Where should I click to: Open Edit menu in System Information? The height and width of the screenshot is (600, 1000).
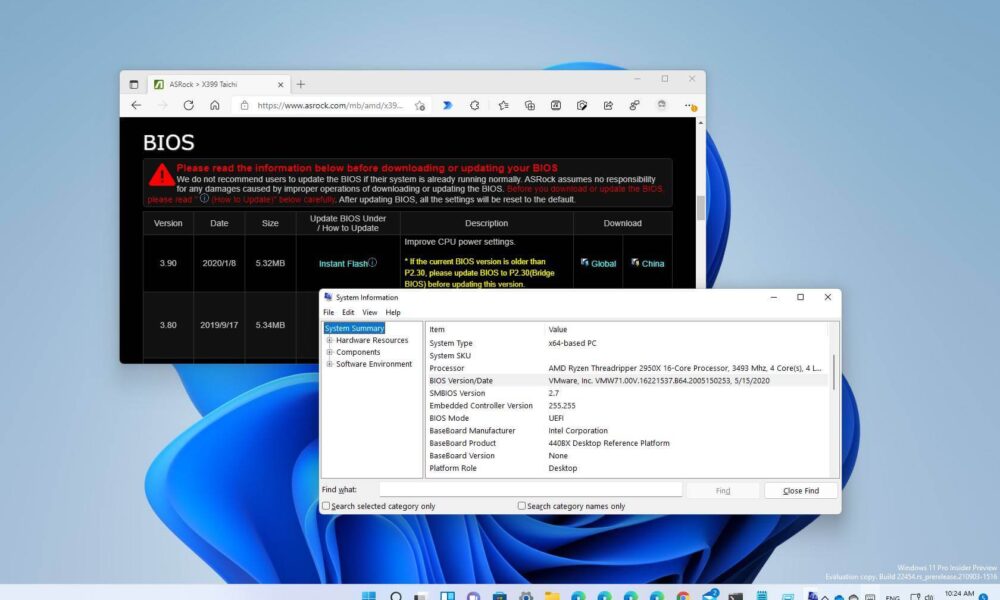tap(348, 312)
